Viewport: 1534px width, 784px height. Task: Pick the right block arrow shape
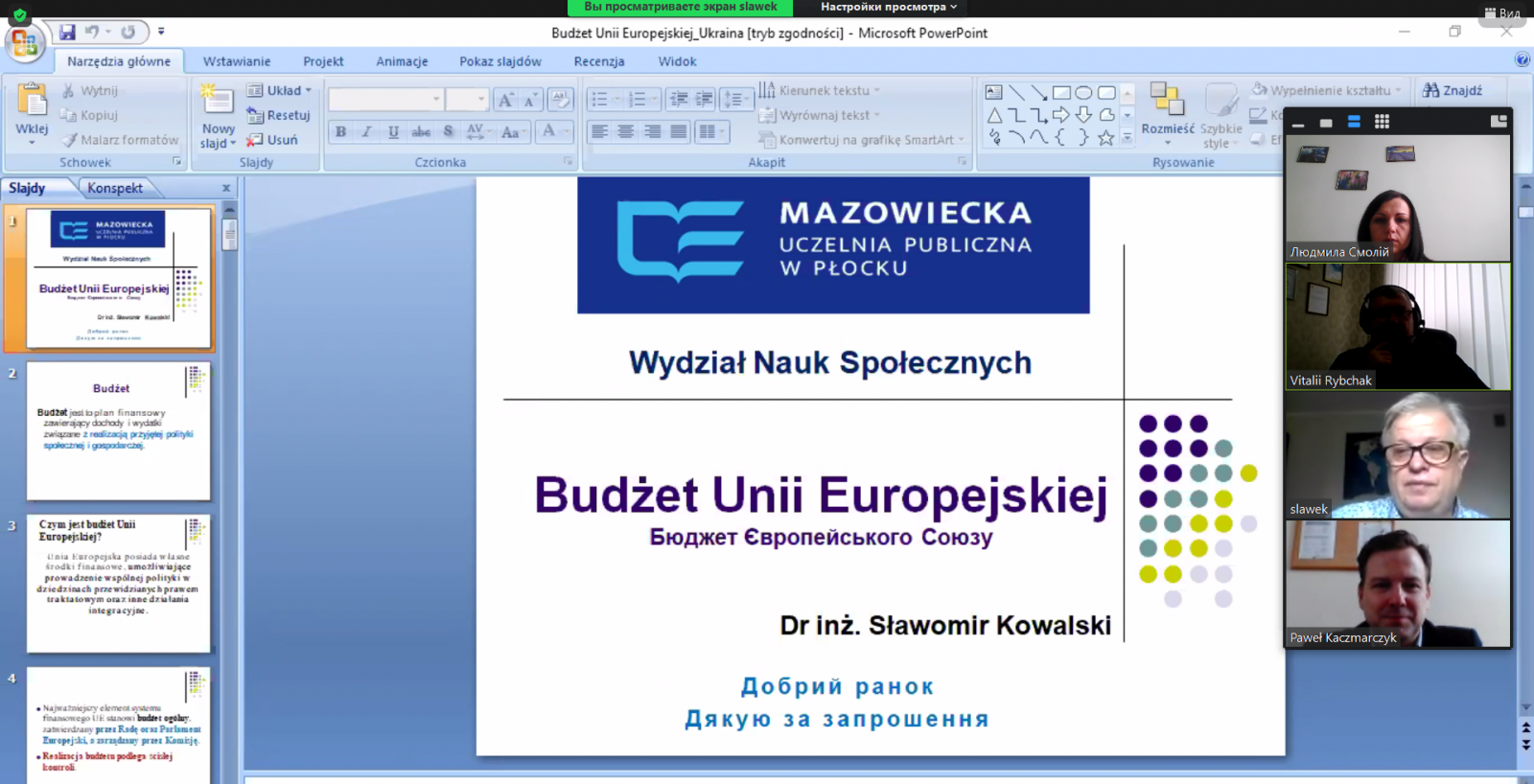pos(1061,115)
